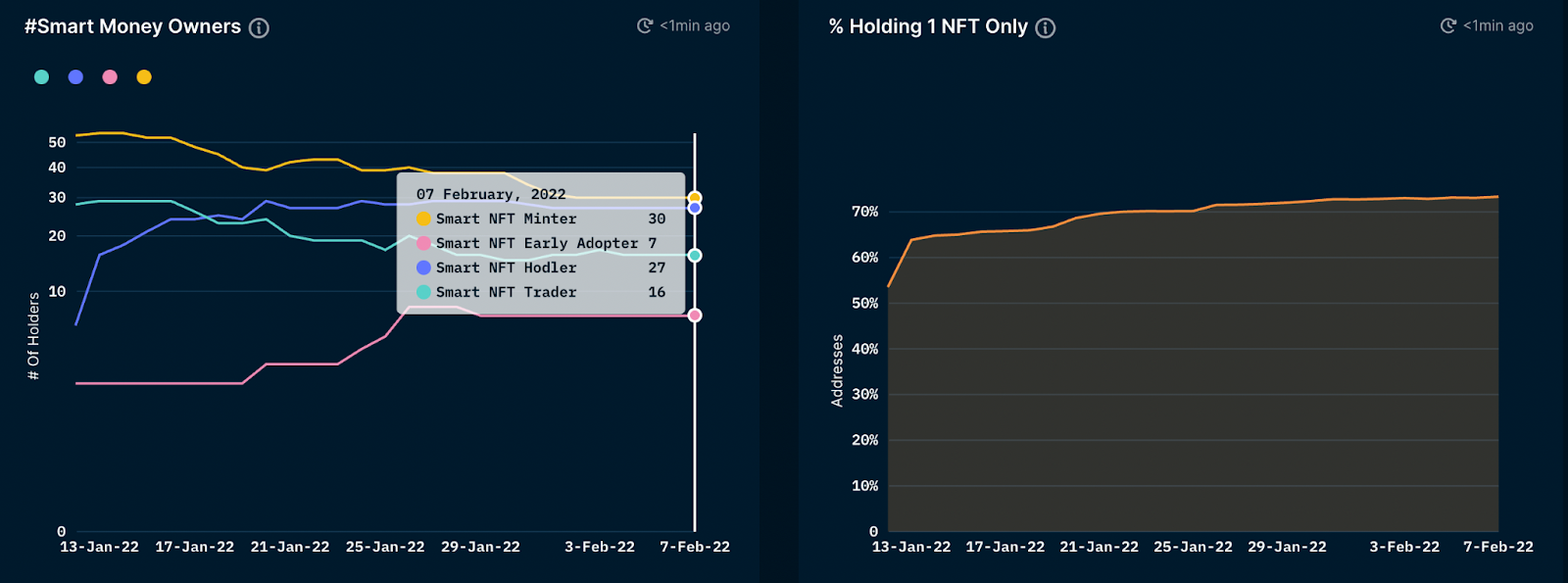Viewport: 1568px width, 583px height.
Task: Toggle the blue legend dot series
Action: [x=75, y=76]
